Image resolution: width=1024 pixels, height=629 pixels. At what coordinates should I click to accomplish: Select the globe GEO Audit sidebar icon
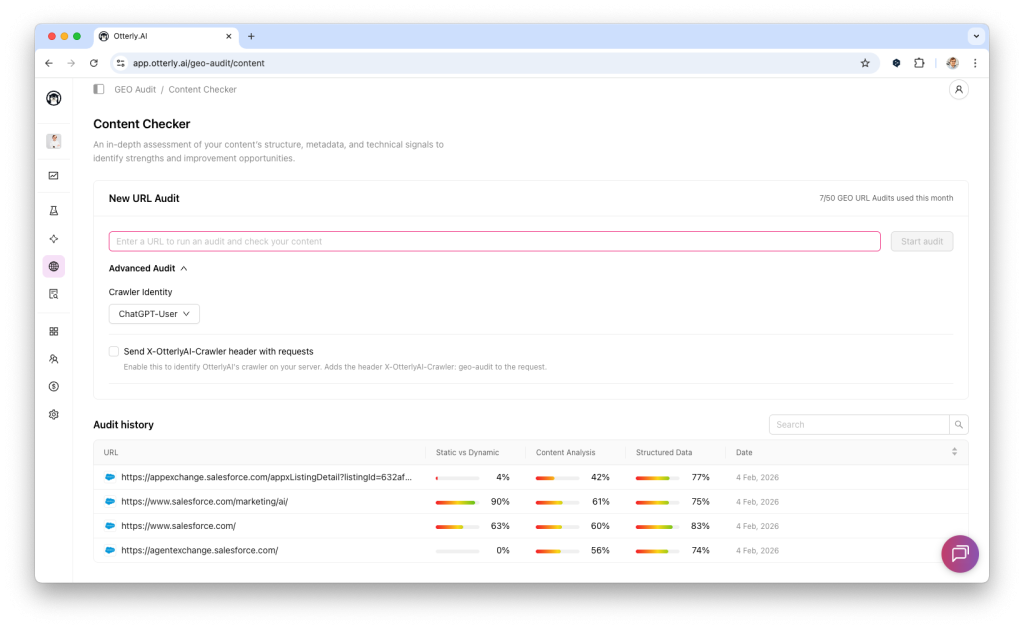pos(54,266)
